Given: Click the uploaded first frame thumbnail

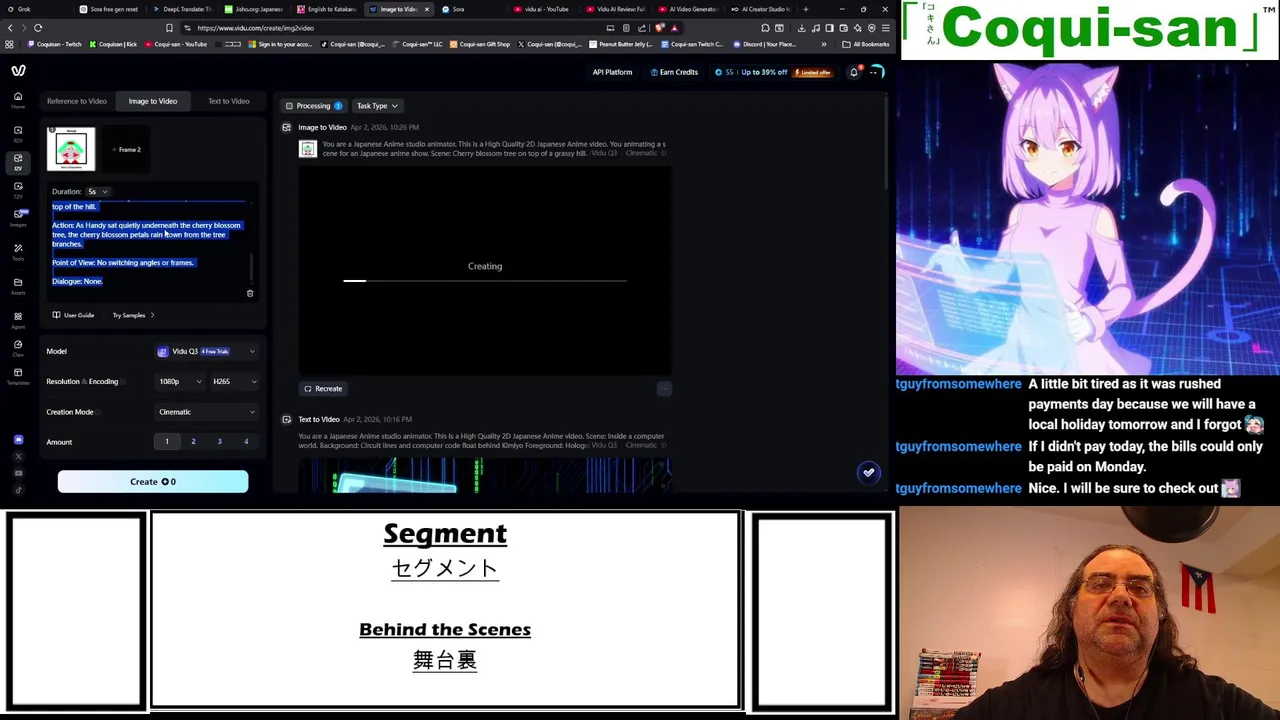Looking at the screenshot, I should (71, 150).
